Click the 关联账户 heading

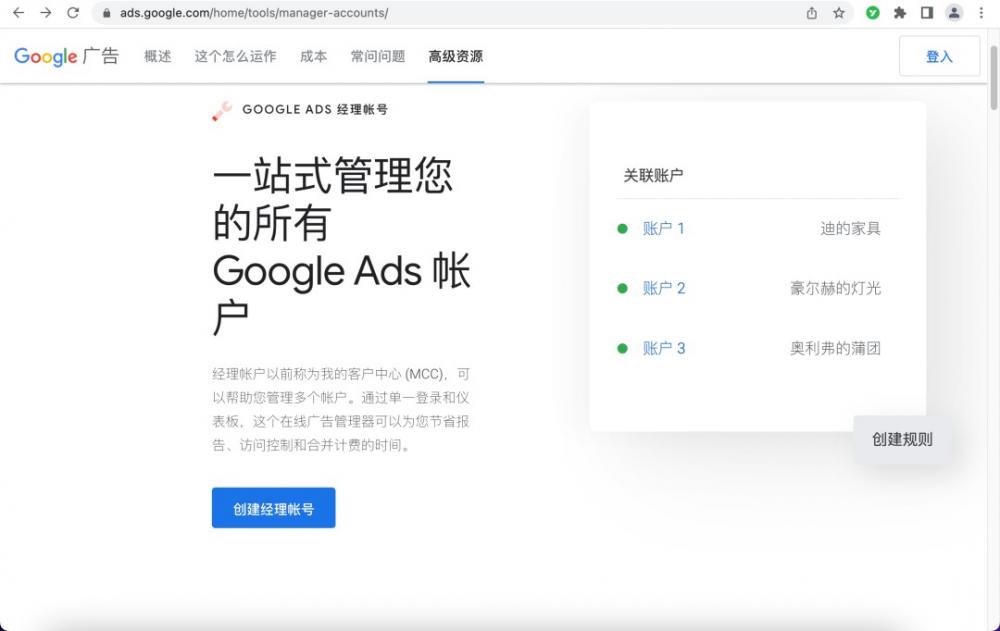click(653, 175)
